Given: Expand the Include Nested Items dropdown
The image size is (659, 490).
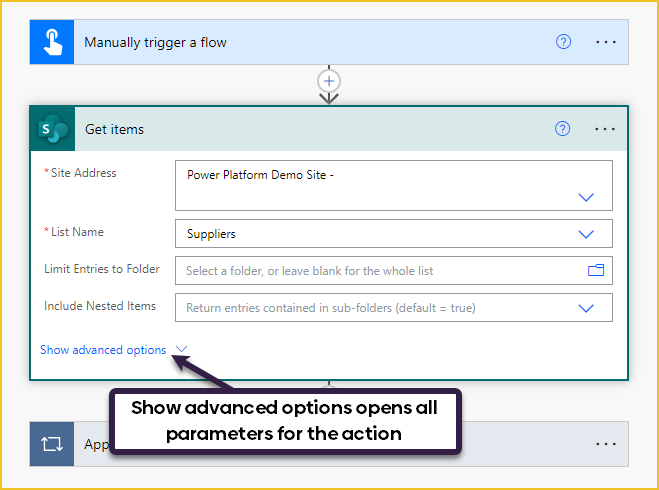Looking at the screenshot, I should [x=586, y=308].
